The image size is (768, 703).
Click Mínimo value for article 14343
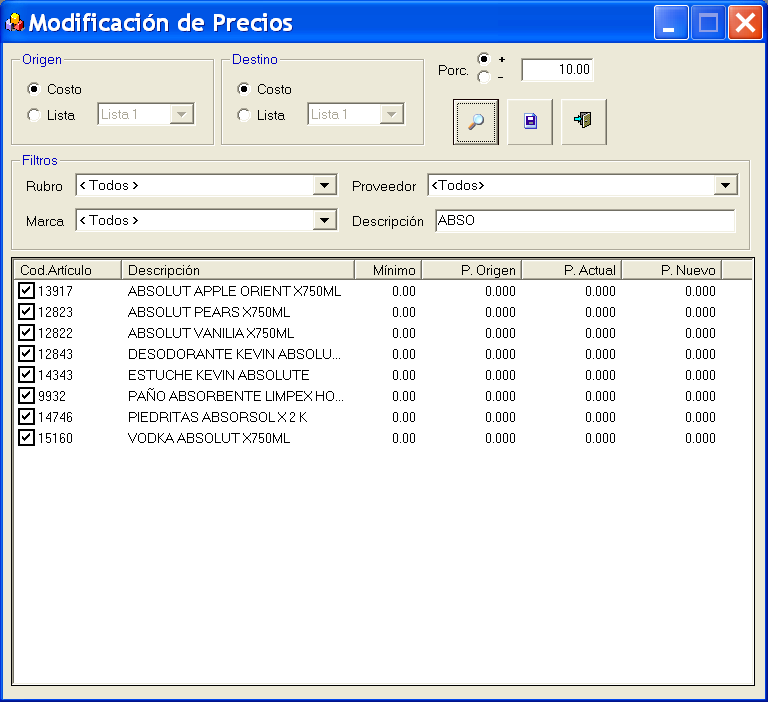click(x=404, y=375)
